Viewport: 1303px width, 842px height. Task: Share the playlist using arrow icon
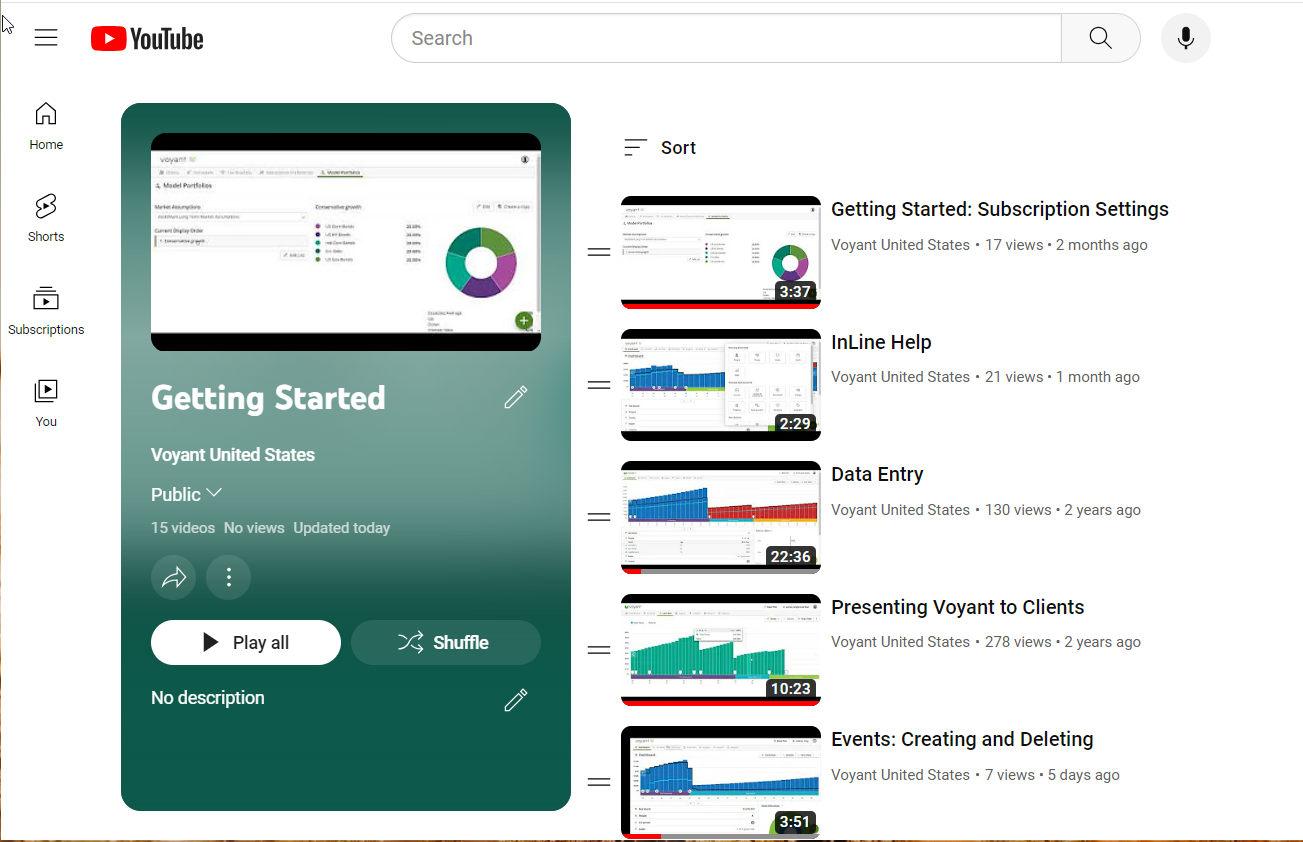(x=174, y=577)
